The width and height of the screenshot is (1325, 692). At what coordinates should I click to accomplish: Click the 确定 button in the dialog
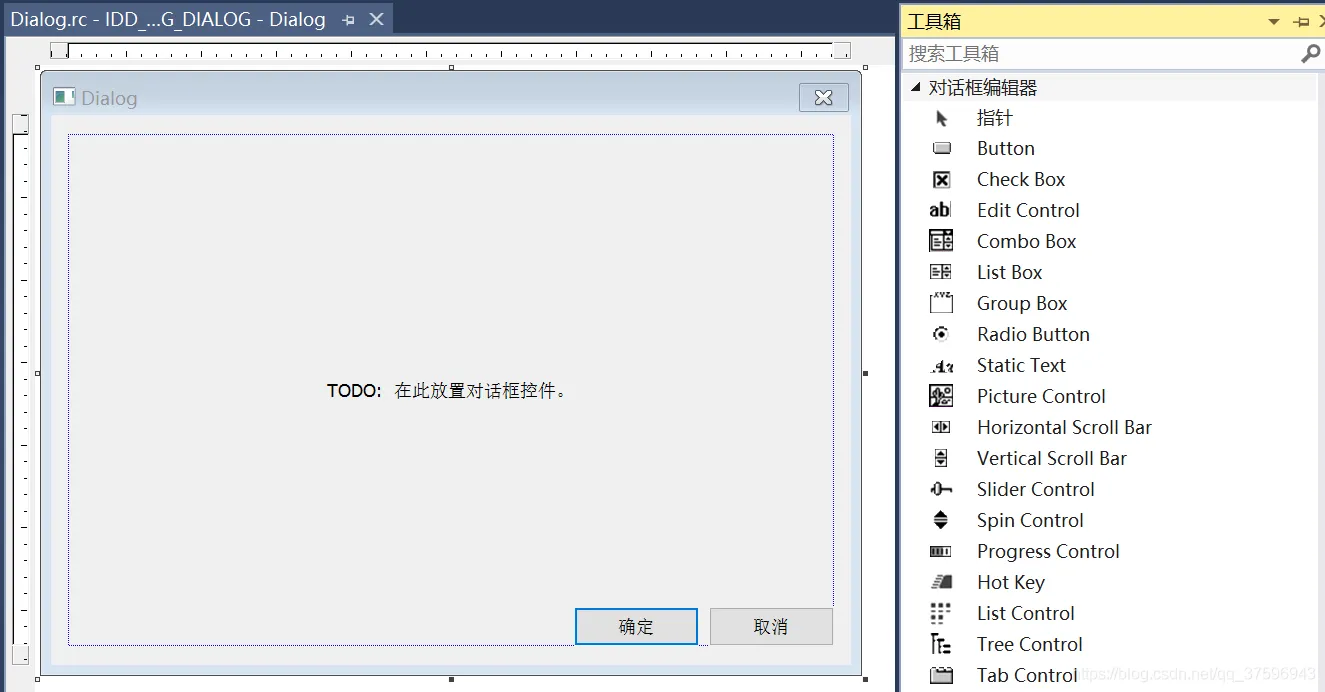click(636, 627)
